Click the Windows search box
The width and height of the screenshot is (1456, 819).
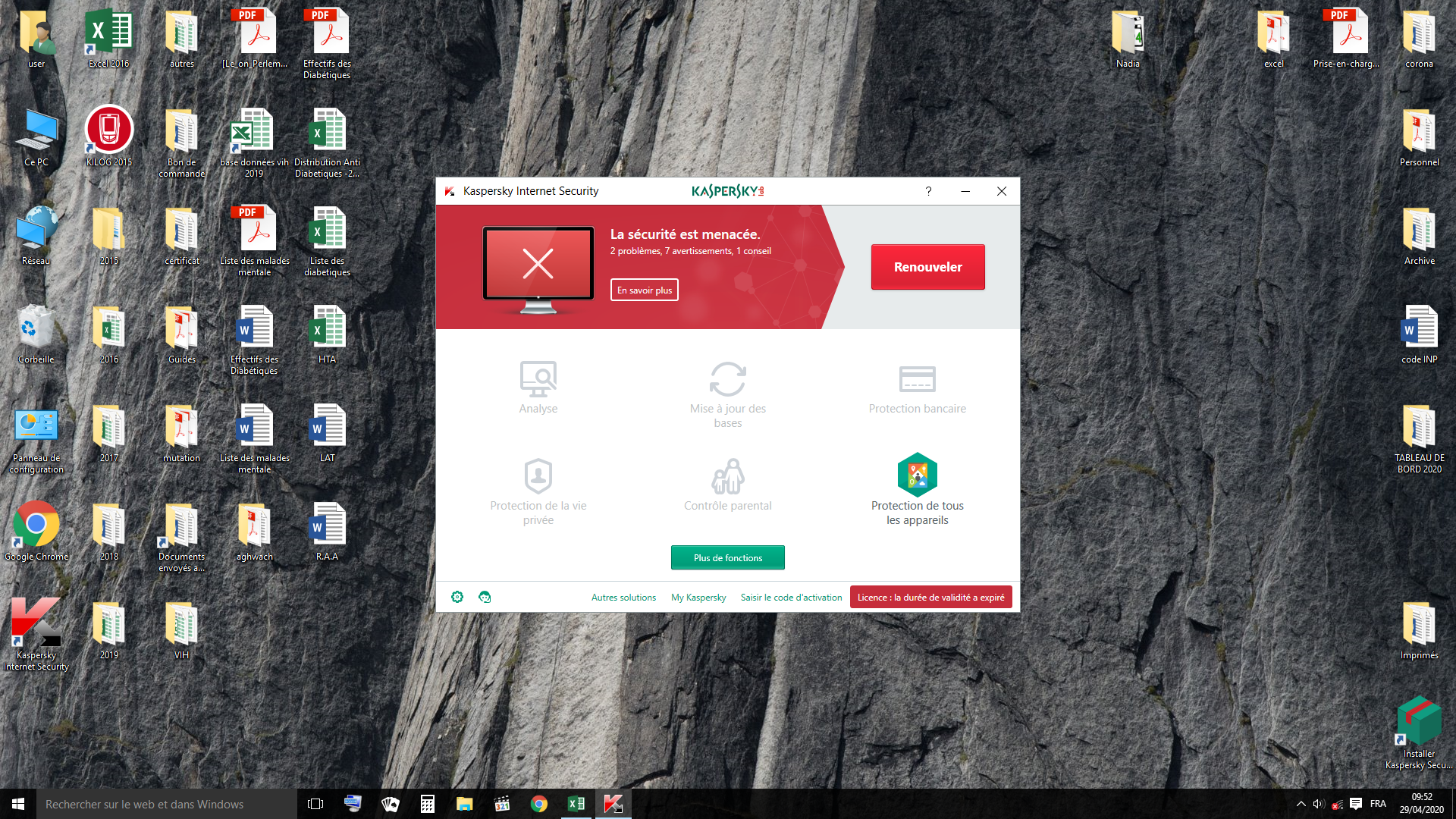coord(167,804)
